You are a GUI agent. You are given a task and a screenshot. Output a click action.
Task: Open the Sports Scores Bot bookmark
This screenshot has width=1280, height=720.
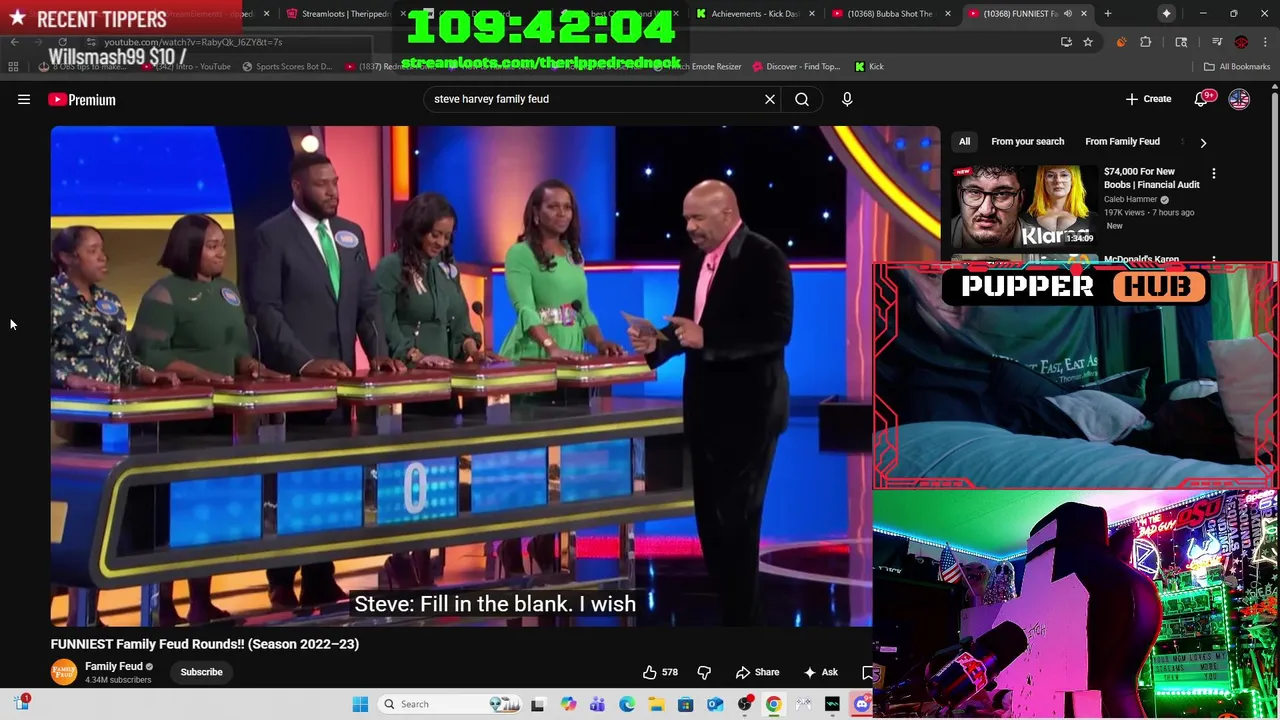point(286,67)
